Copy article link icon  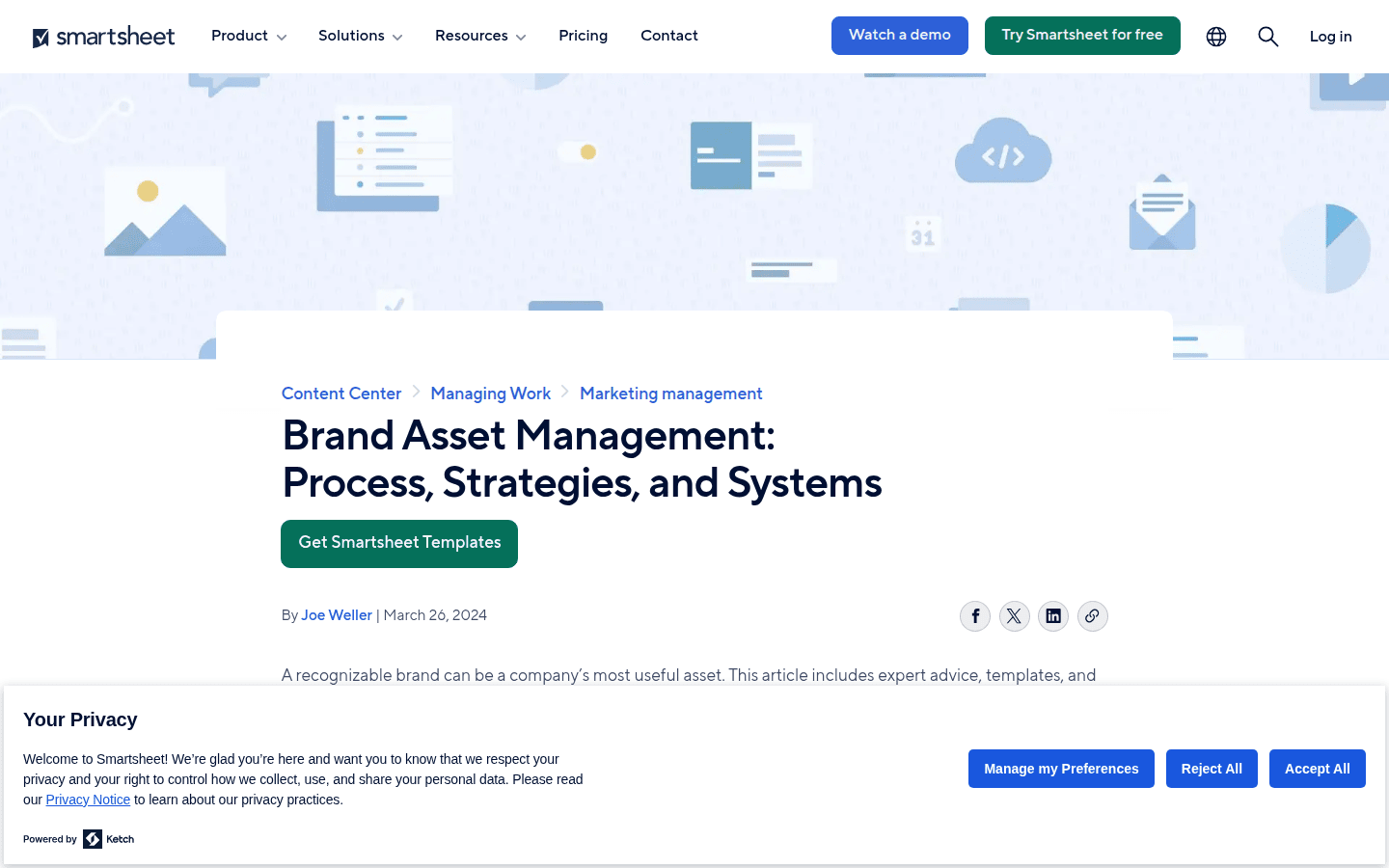(x=1092, y=616)
